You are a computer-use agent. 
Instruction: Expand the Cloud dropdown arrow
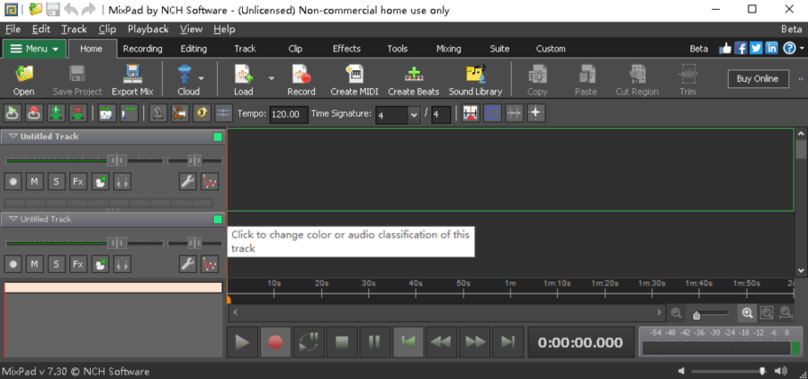click(201, 78)
